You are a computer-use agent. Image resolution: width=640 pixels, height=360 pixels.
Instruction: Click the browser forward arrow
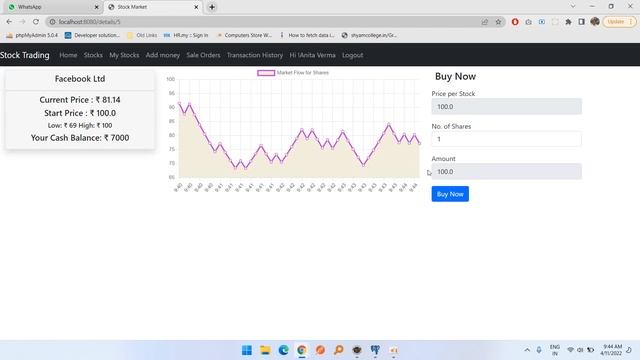point(22,22)
